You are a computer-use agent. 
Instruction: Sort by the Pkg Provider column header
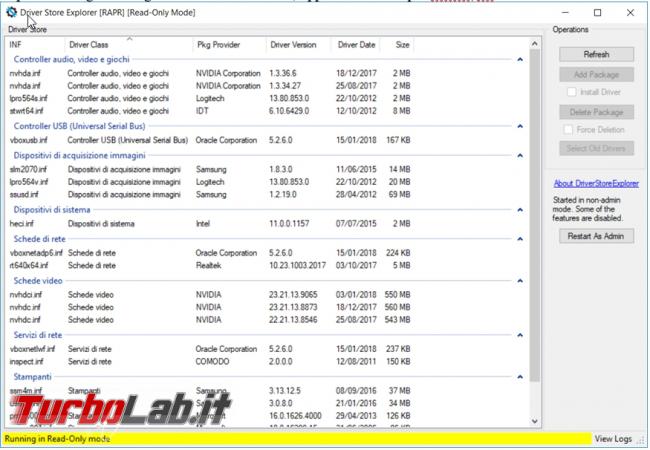pyautogui.click(x=229, y=45)
